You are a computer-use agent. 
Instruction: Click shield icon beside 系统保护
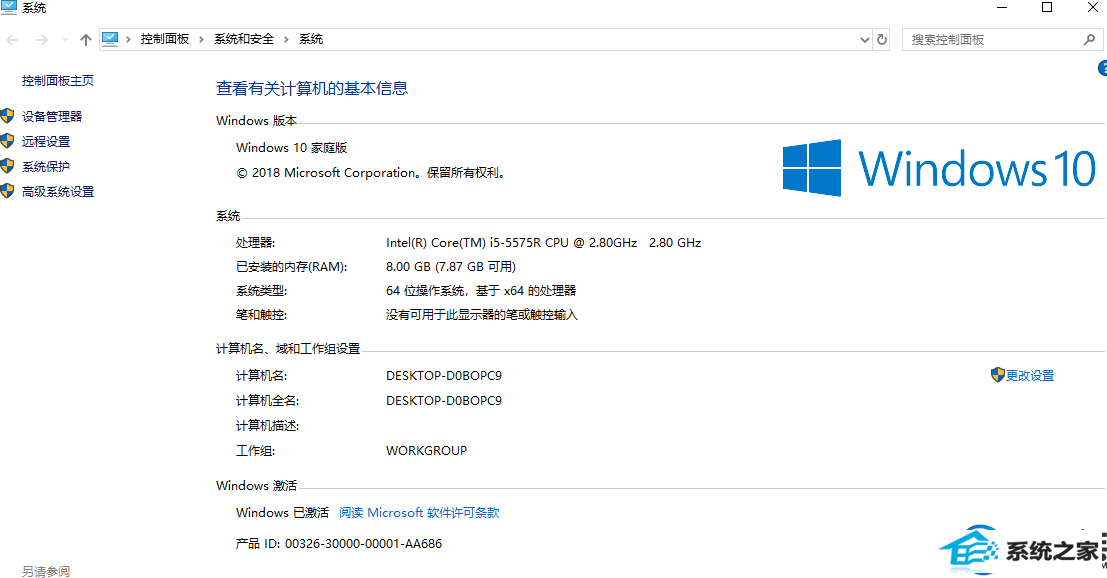click(x=8, y=166)
